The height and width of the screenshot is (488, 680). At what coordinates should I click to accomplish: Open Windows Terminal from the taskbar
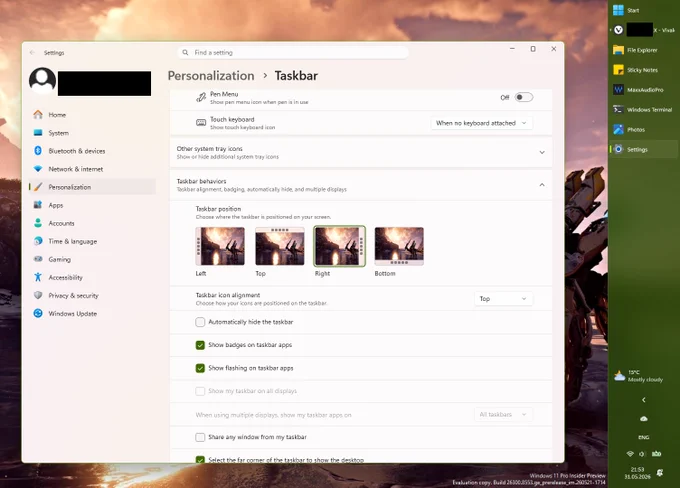[643, 110]
